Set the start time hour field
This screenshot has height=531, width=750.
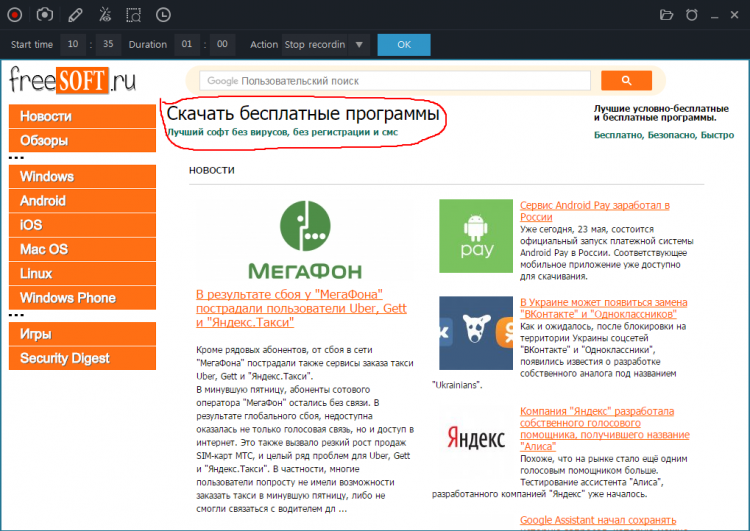(x=73, y=44)
